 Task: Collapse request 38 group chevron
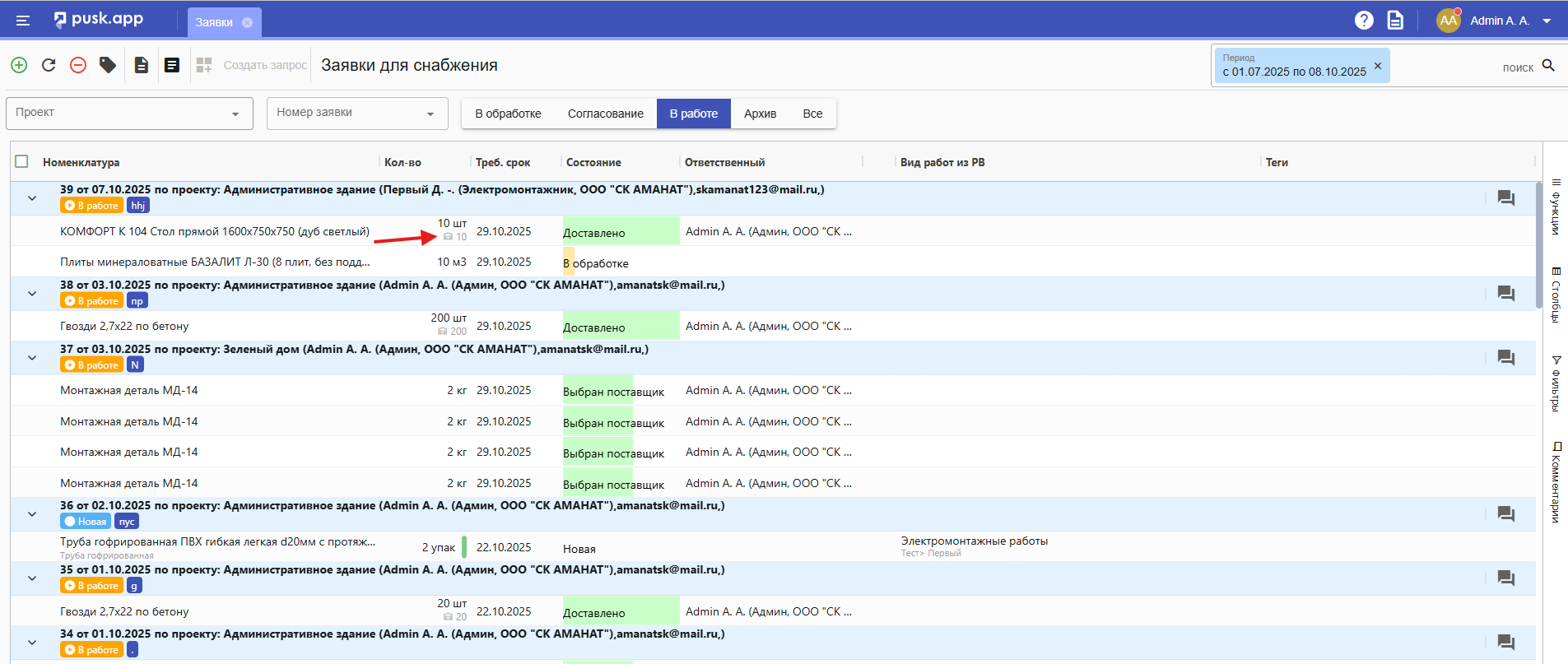(32, 294)
